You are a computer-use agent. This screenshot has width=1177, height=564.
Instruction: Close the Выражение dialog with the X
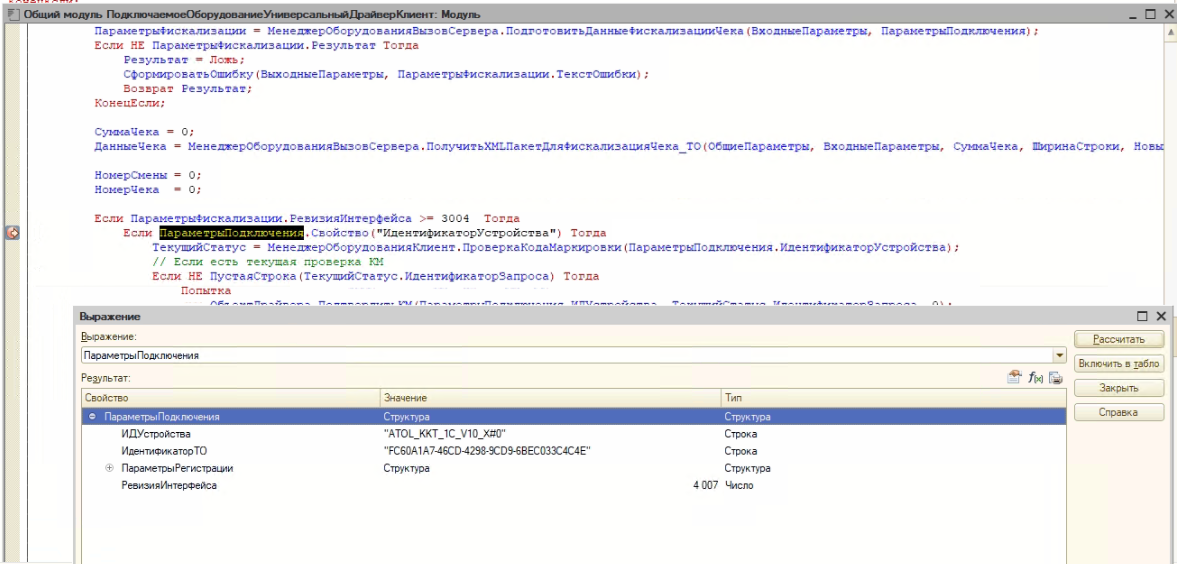pos(1161,316)
